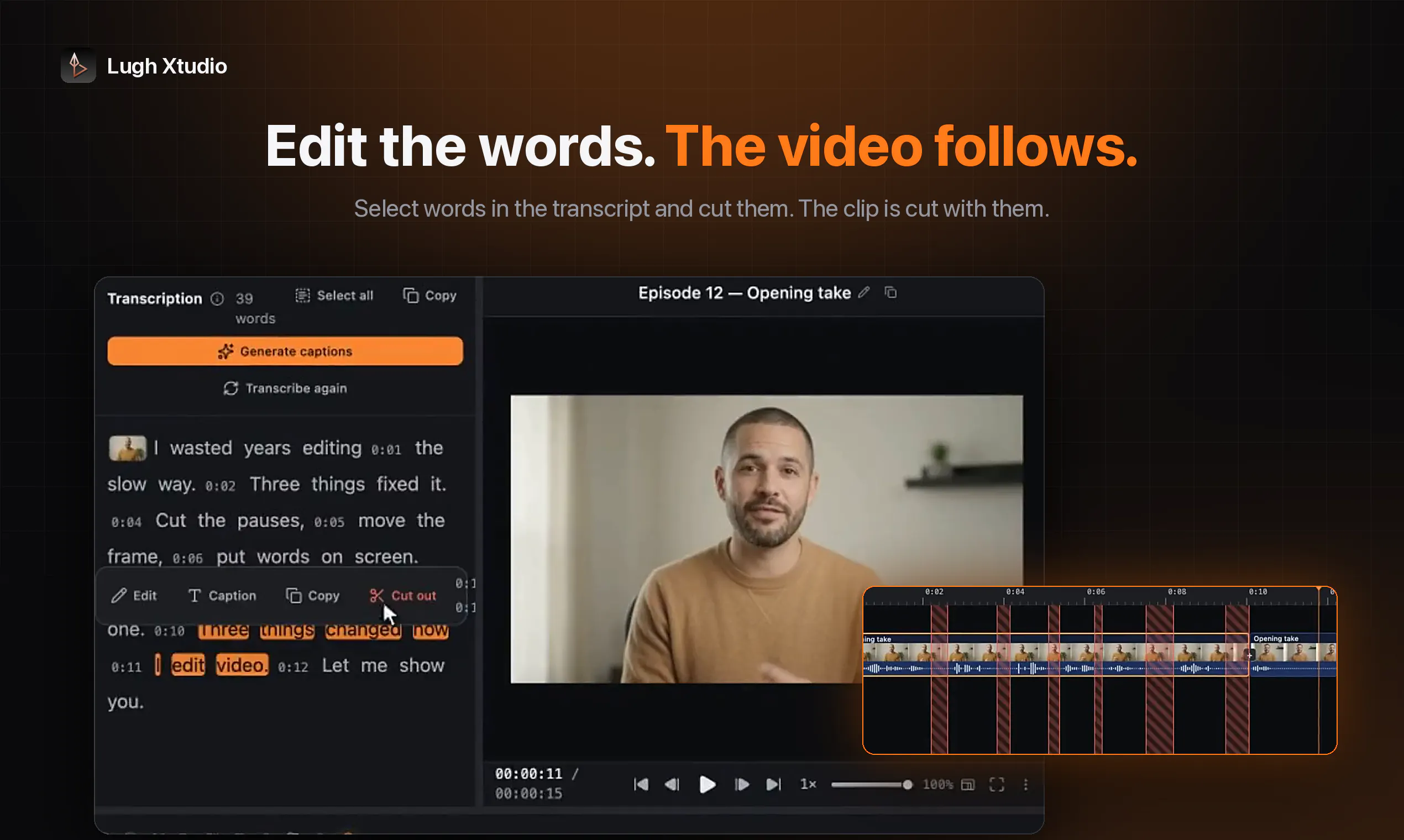Enter fullscreen mode

coord(997,785)
